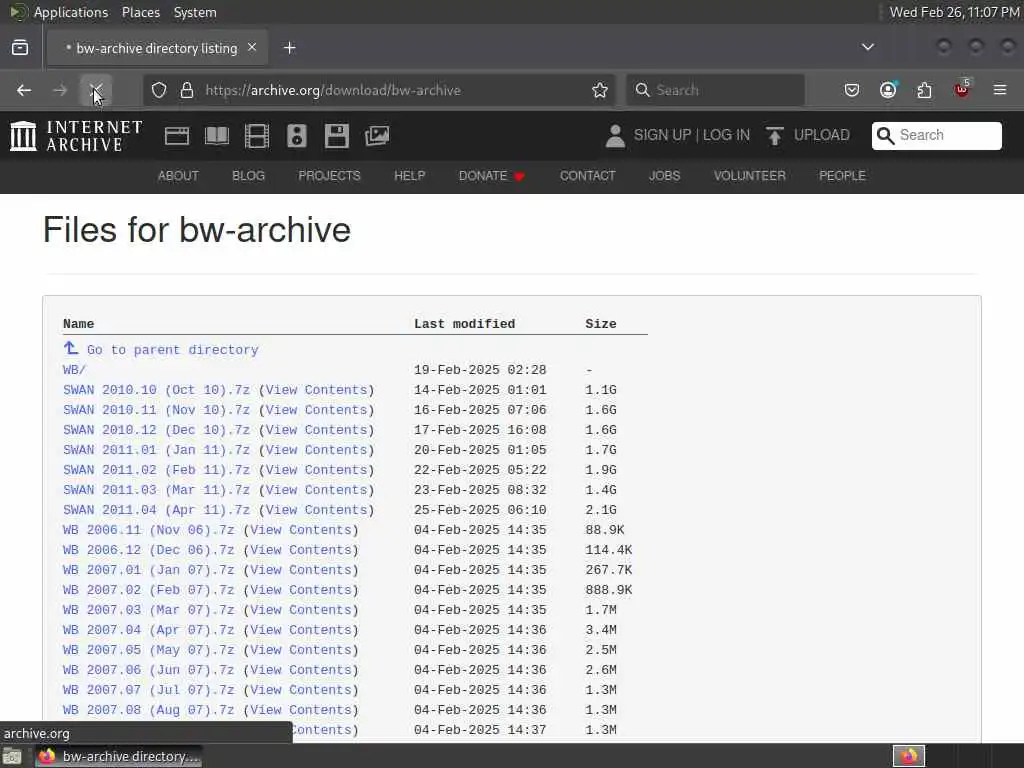Click the Last modified column header
1024x768 pixels.
pos(464,324)
